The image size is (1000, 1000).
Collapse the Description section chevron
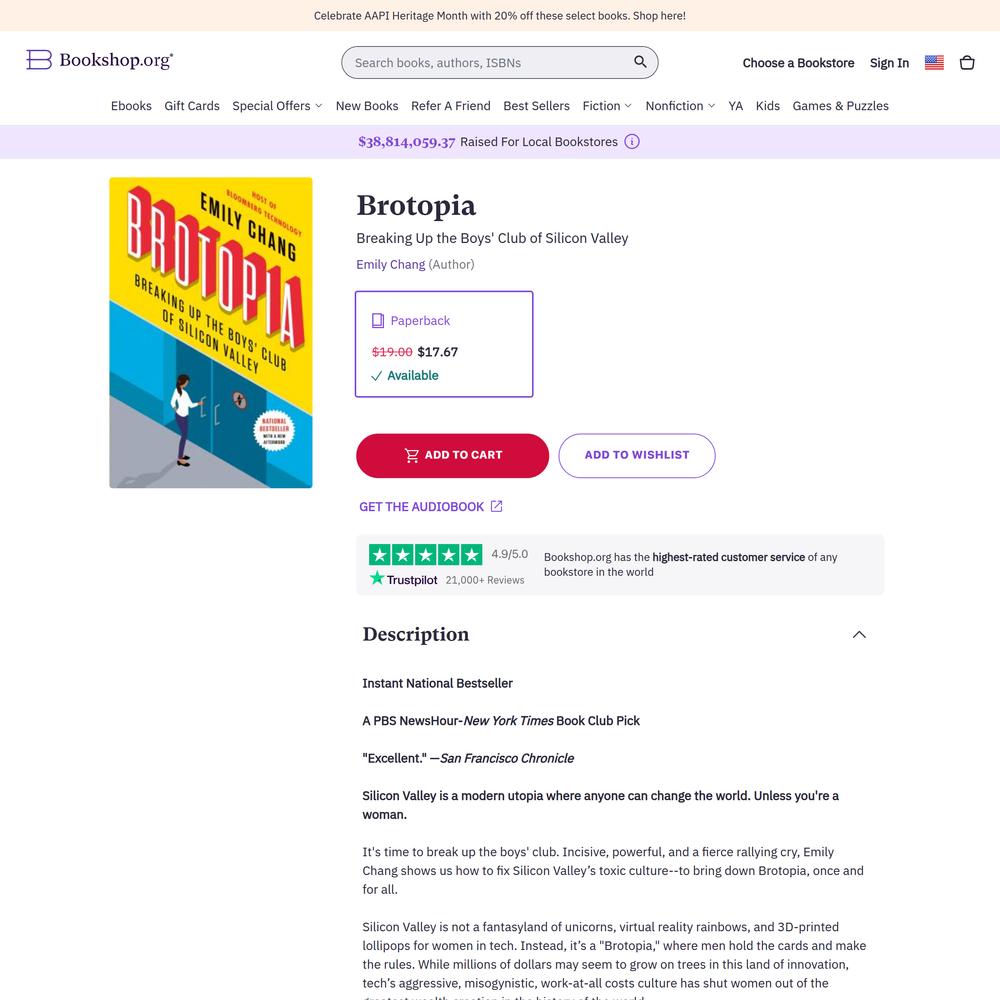859,635
